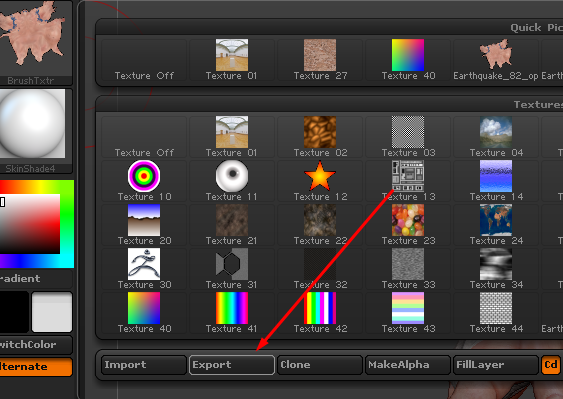Click the FillLayer button
The image size is (563, 399).
point(496,365)
